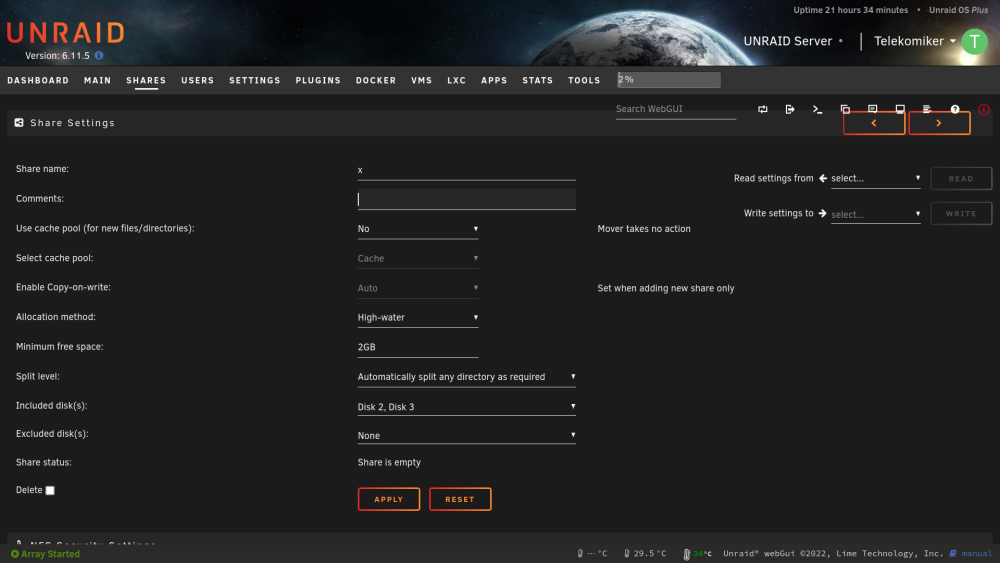Go to Main tab
The image size is (1000, 563).
point(98,80)
